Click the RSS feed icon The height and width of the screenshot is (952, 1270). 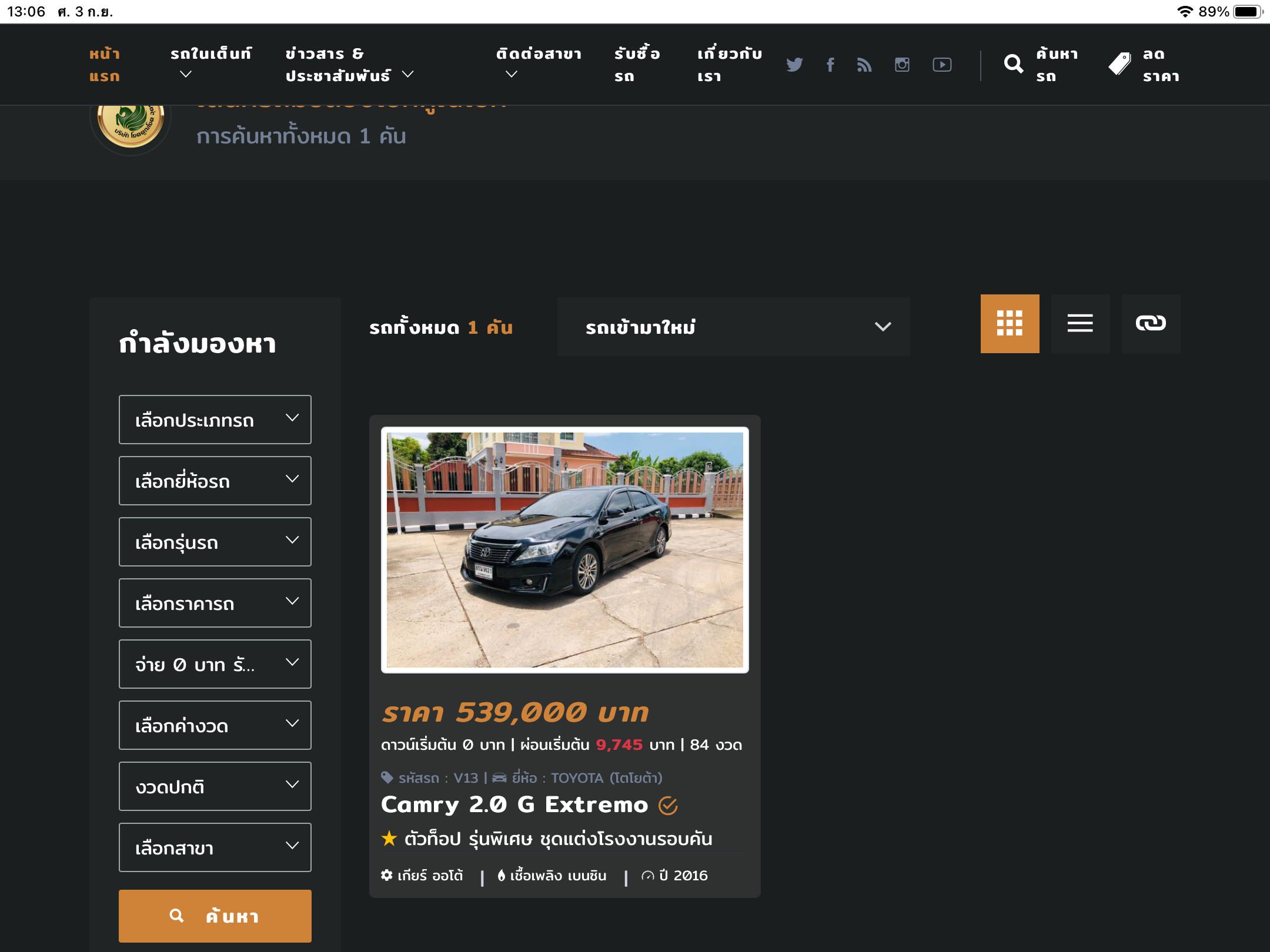coord(864,65)
